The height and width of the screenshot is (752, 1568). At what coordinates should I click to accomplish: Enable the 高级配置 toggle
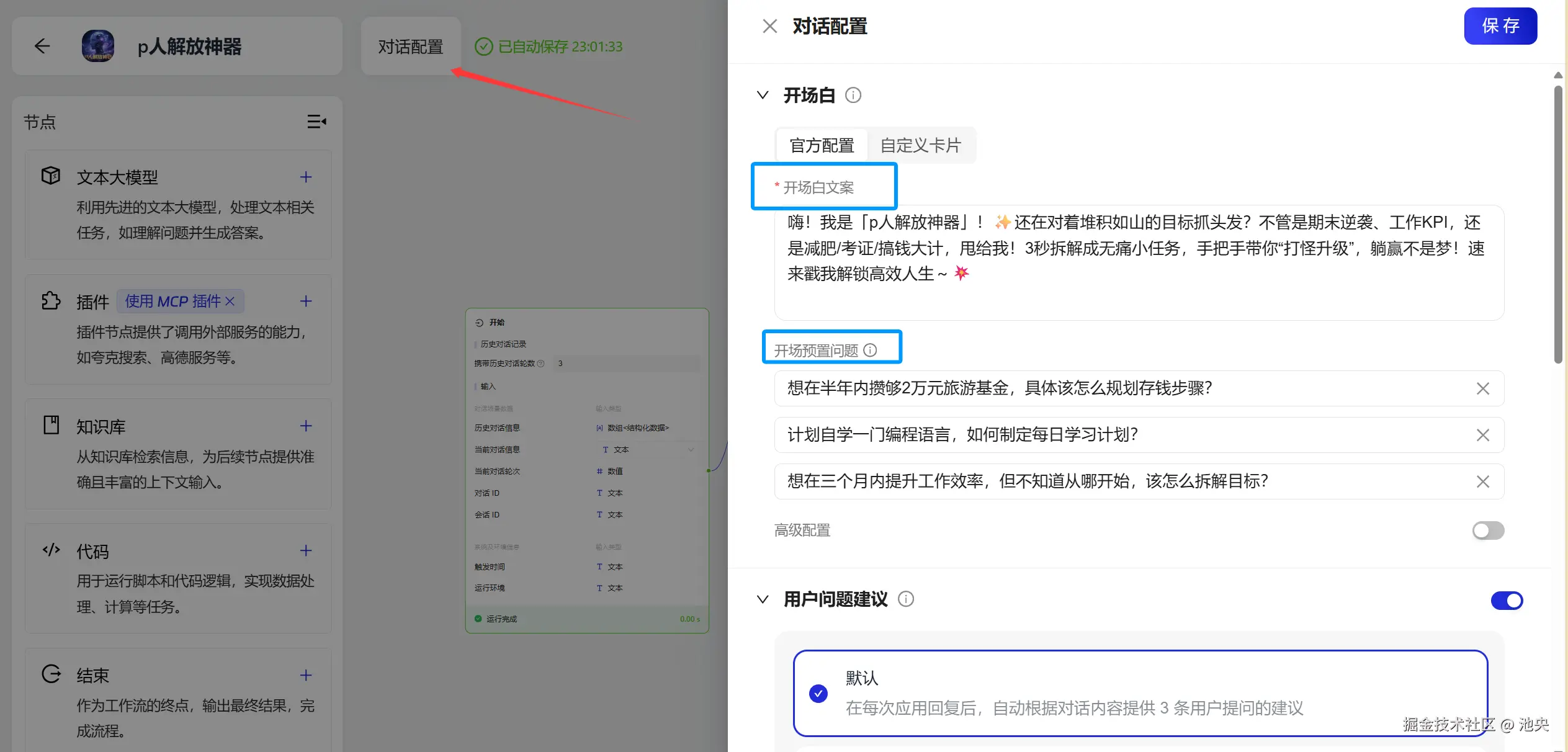1487,530
